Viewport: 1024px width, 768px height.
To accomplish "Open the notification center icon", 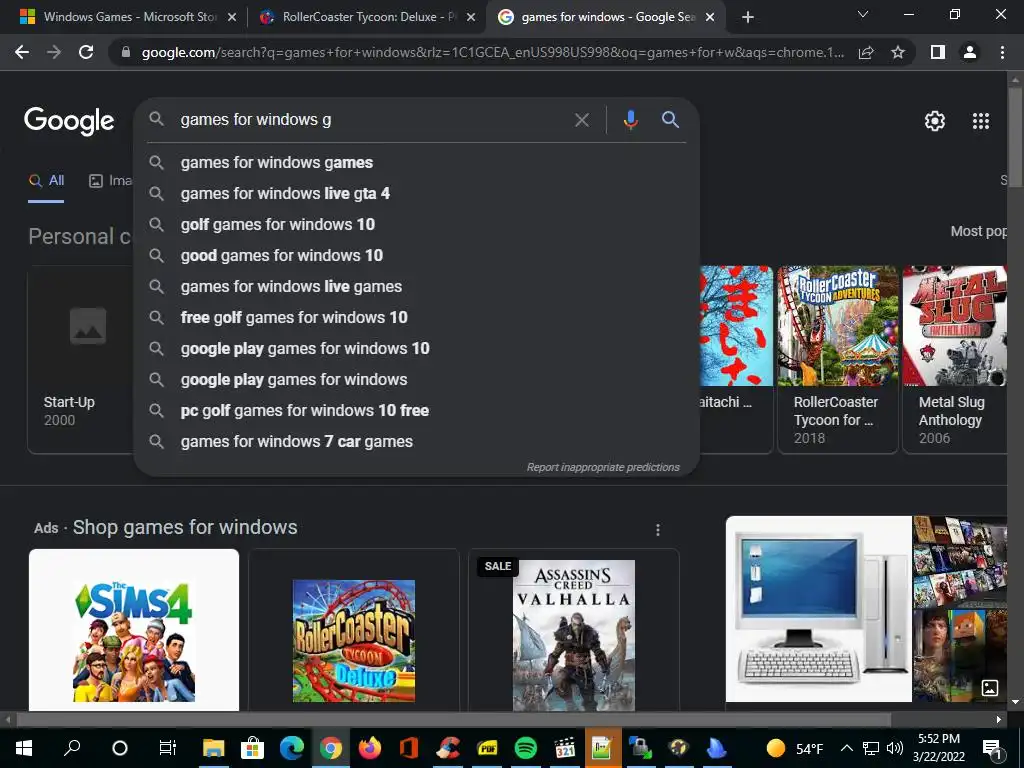I will click(992, 748).
